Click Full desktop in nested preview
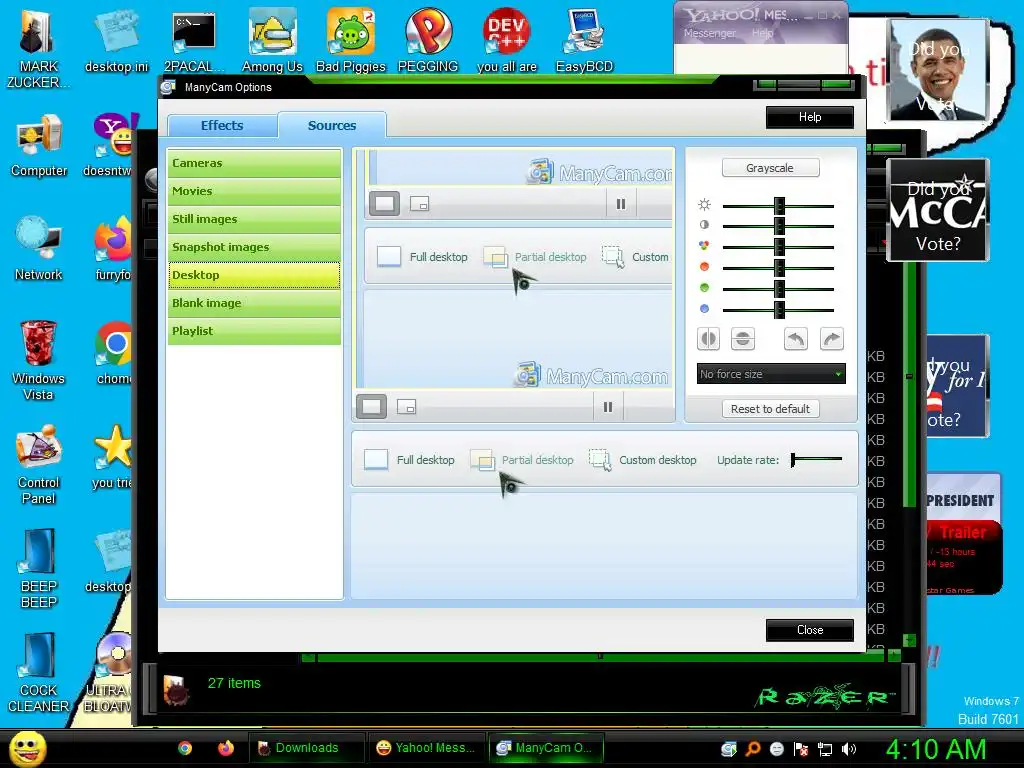This screenshot has width=1024, height=768. coord(423,257)
